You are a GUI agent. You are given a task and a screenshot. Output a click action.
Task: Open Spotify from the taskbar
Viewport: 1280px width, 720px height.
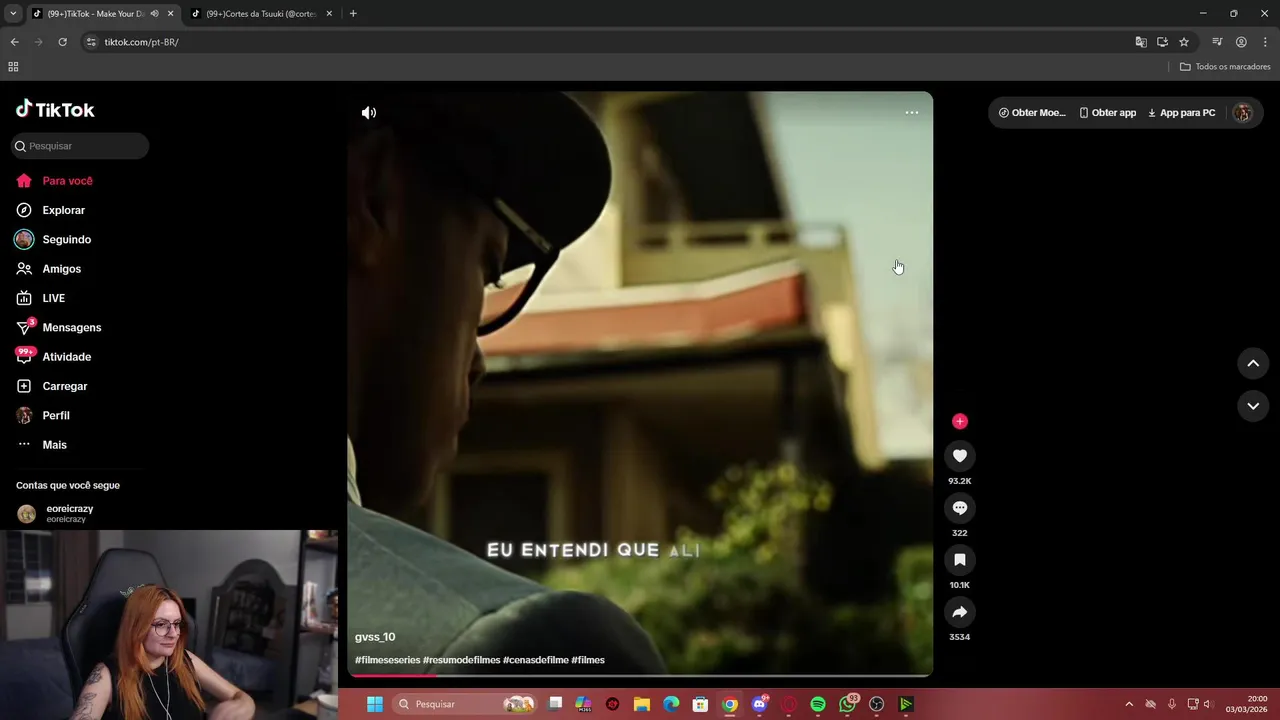(x=818, y=704)
